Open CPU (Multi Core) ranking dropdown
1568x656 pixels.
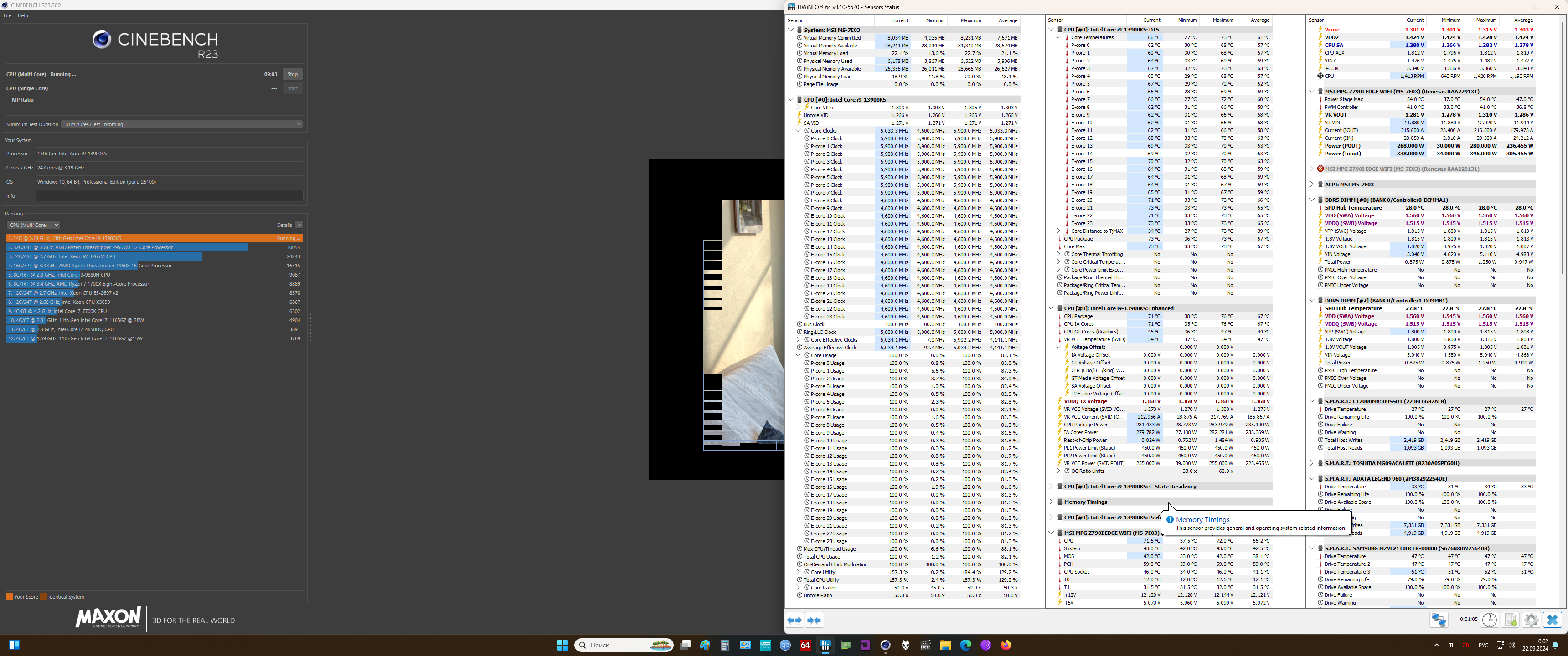[33, 225]
